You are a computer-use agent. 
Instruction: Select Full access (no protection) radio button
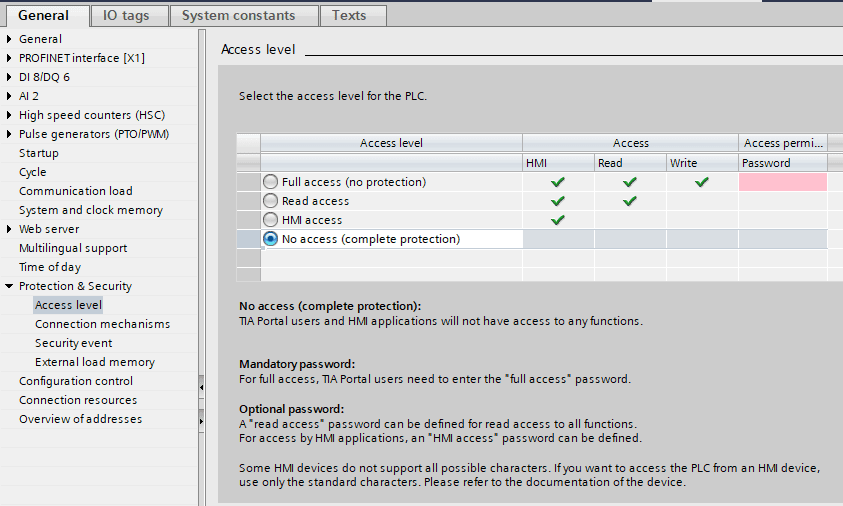tap(270, 182)
